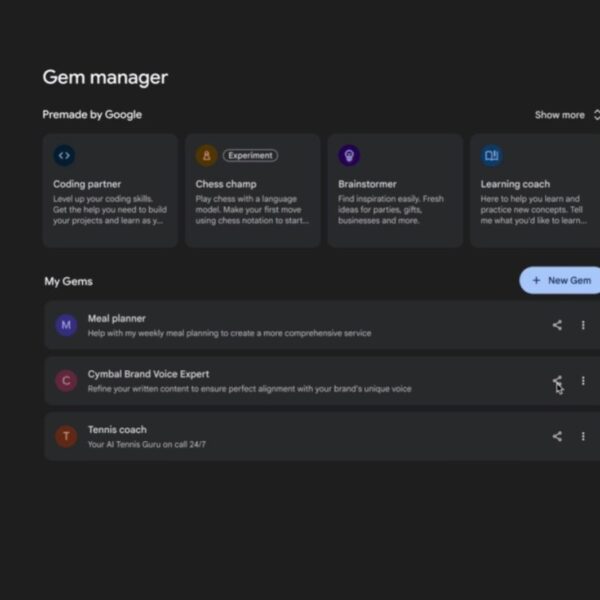Click the orange T avatar for Tennis coach
The image size is (600, 600).
(x=66, y=436)
